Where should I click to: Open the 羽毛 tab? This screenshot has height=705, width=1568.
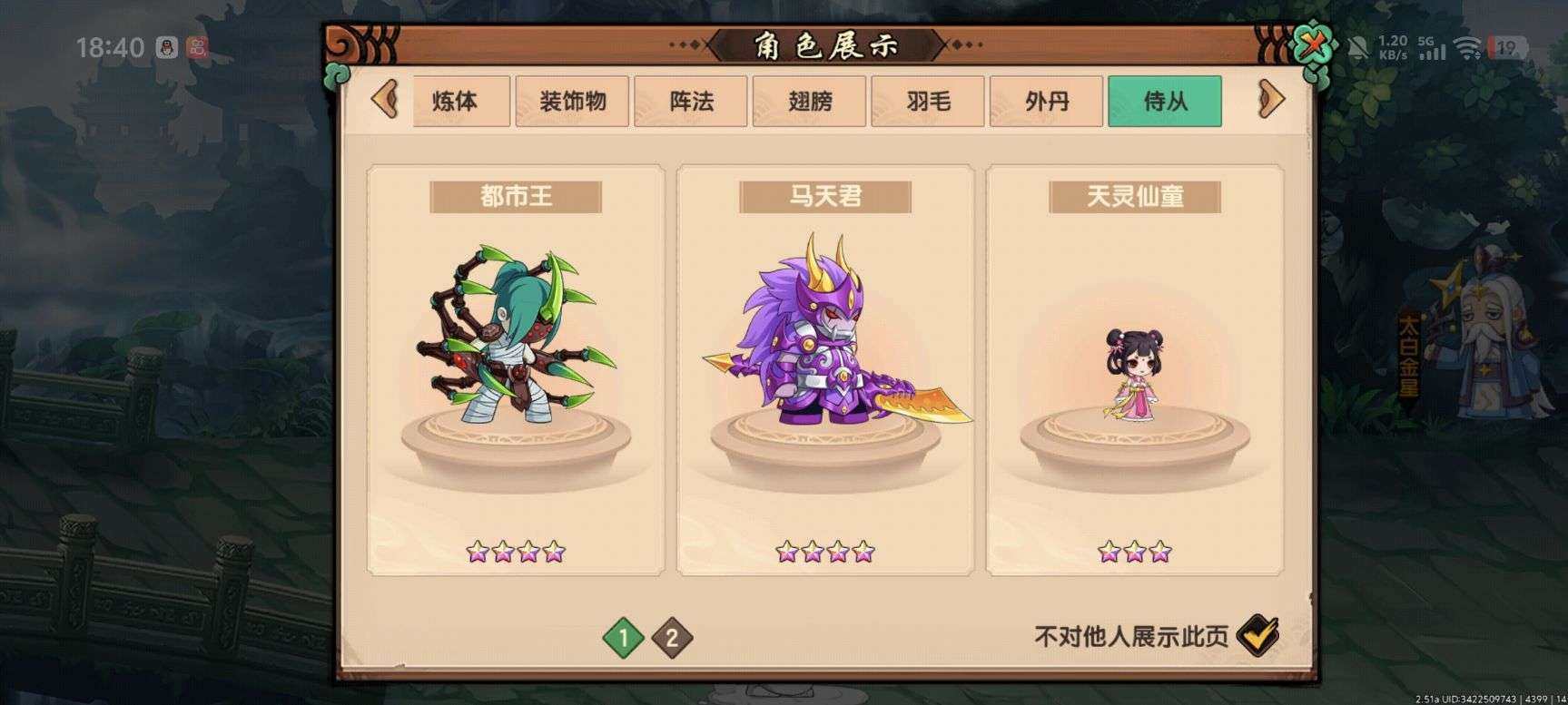tap(928, 101)
